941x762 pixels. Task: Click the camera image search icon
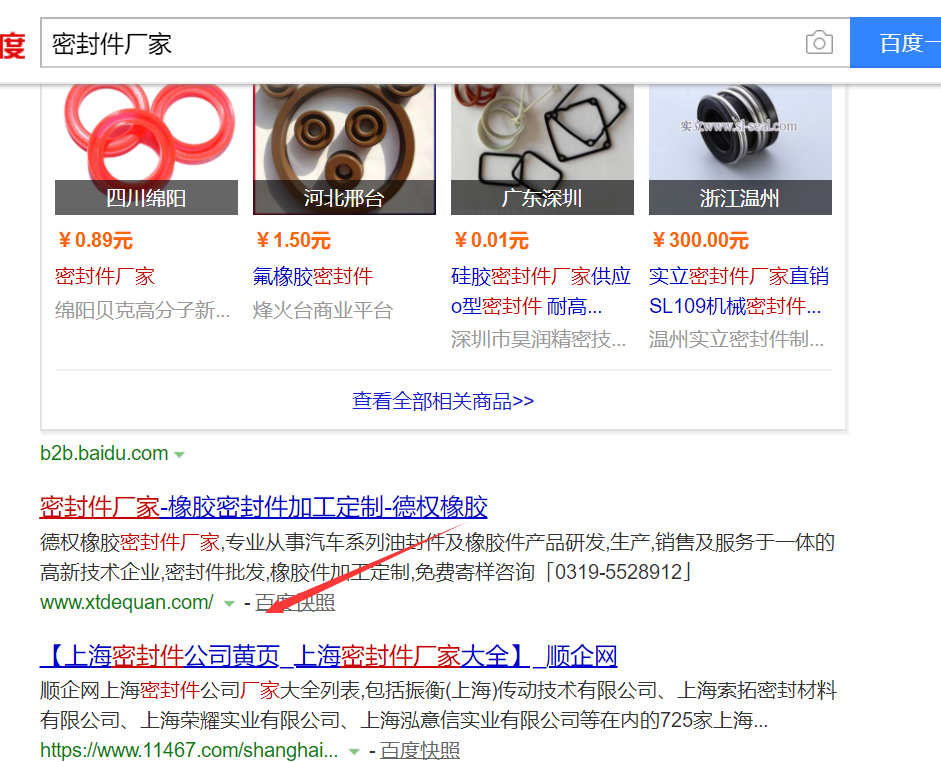(819, 43)
